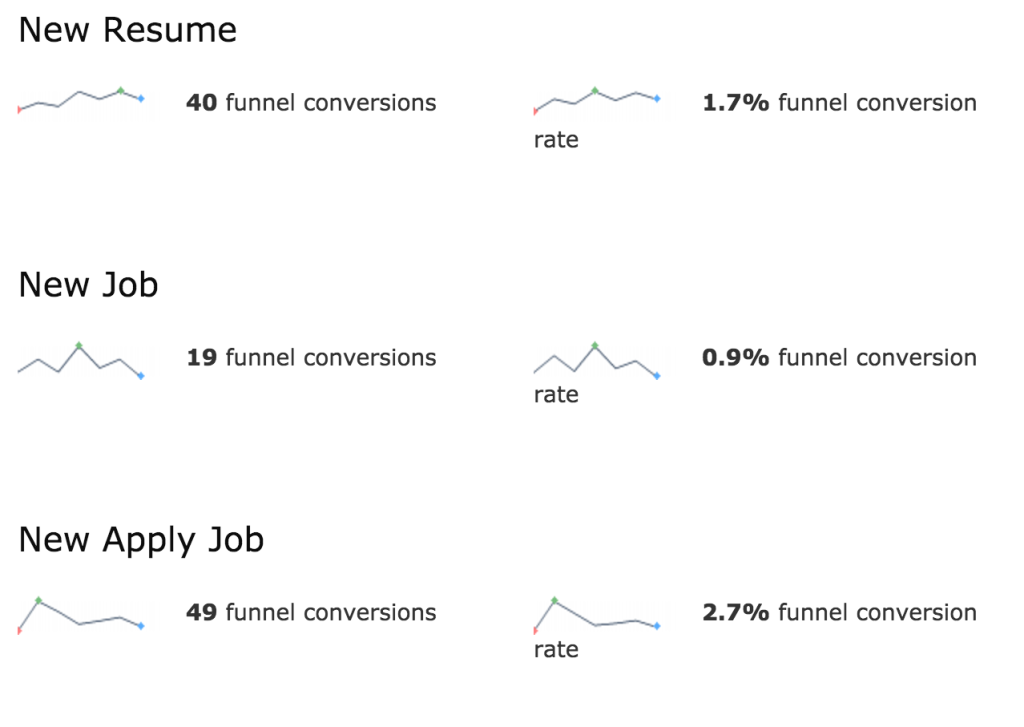
Task: Click the New Job funnel conversions sparkline
Action: tap(80, 360)
